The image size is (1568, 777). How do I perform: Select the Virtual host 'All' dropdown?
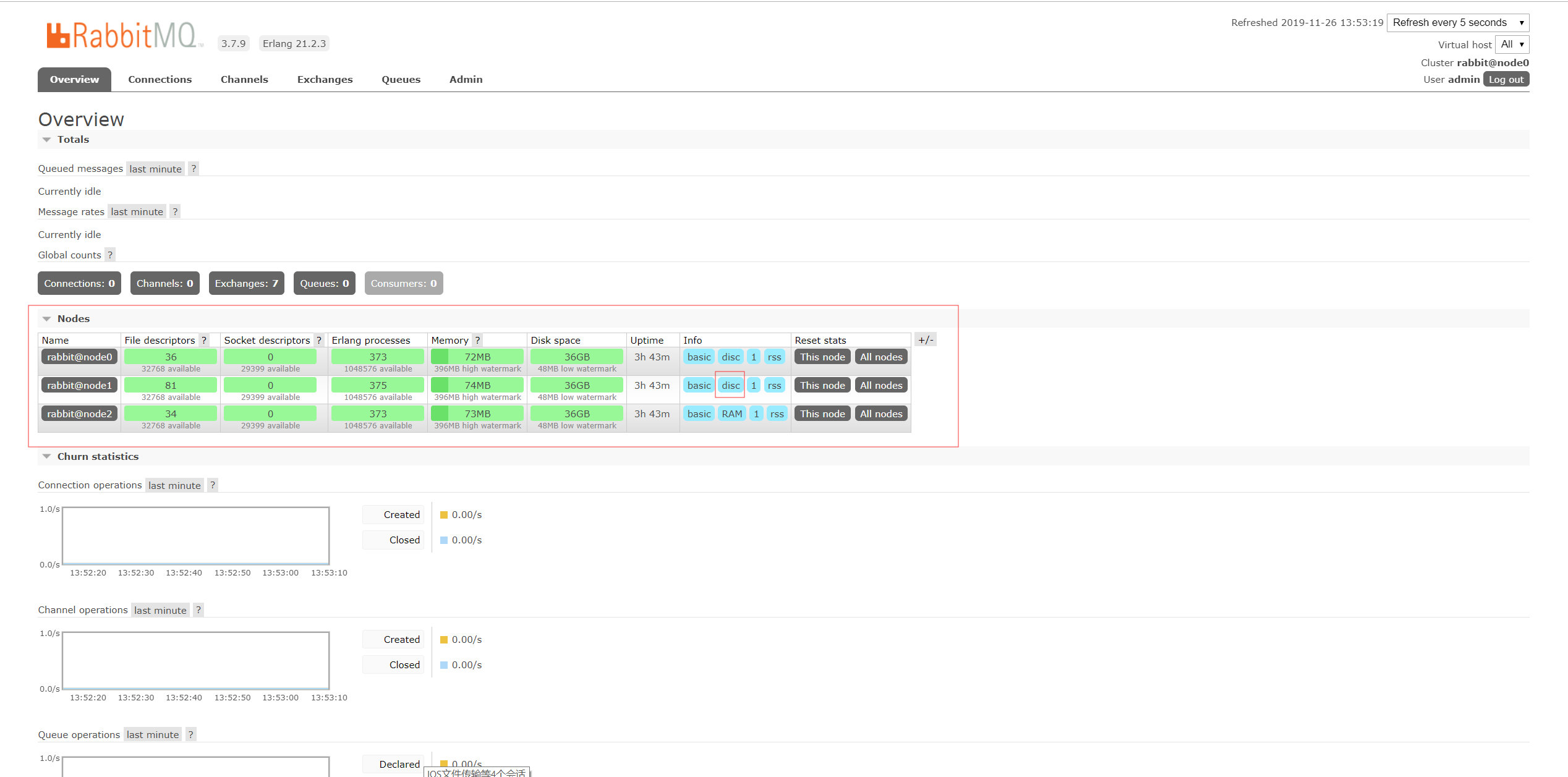[x=1510, y=43]
